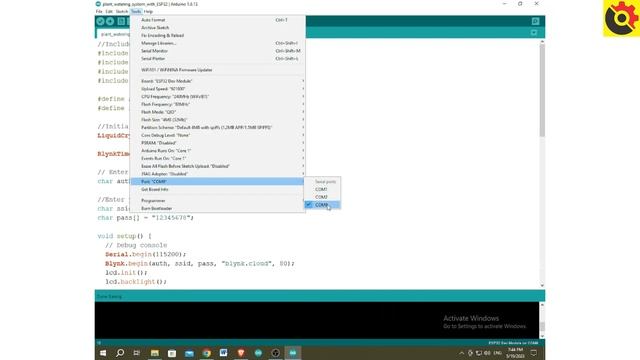This screenshot has width=640, height=360.
Task: Select the first COM port in Serial ports
Action: click(322, 189)
